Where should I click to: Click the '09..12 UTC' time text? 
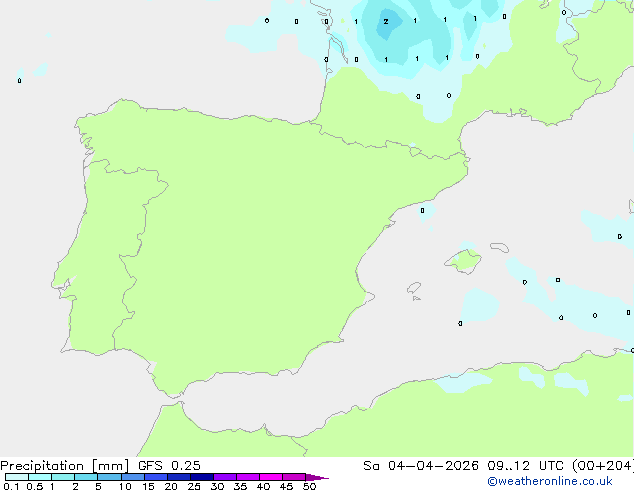pos(525,466)
